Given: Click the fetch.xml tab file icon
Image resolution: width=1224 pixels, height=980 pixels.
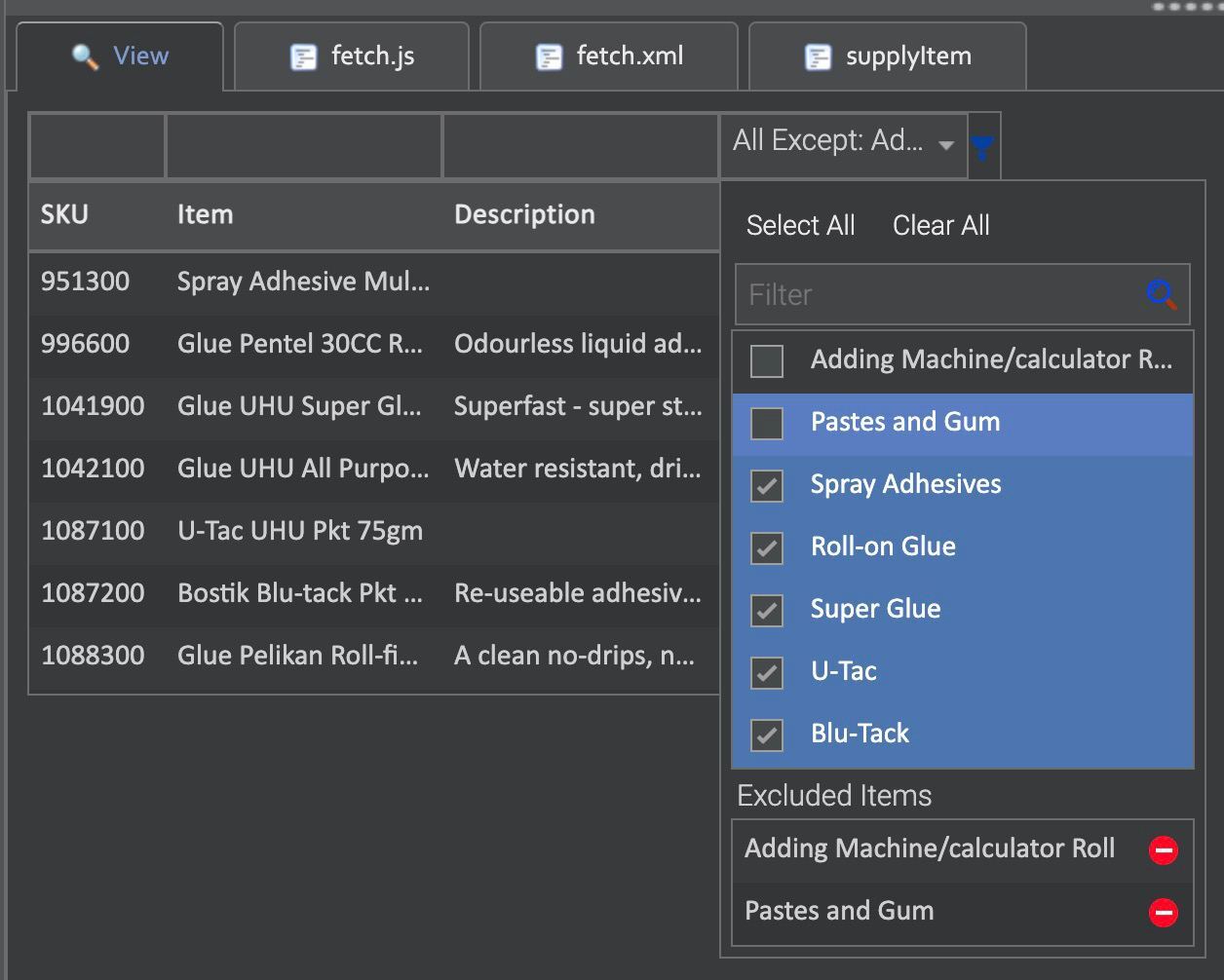Looking at the screenshot, I should [x=550, y=57].
